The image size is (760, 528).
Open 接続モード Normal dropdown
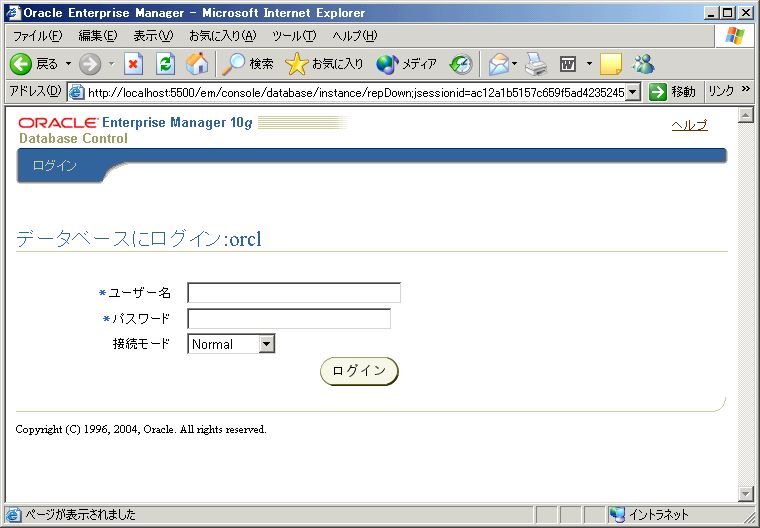click(231, 344)
